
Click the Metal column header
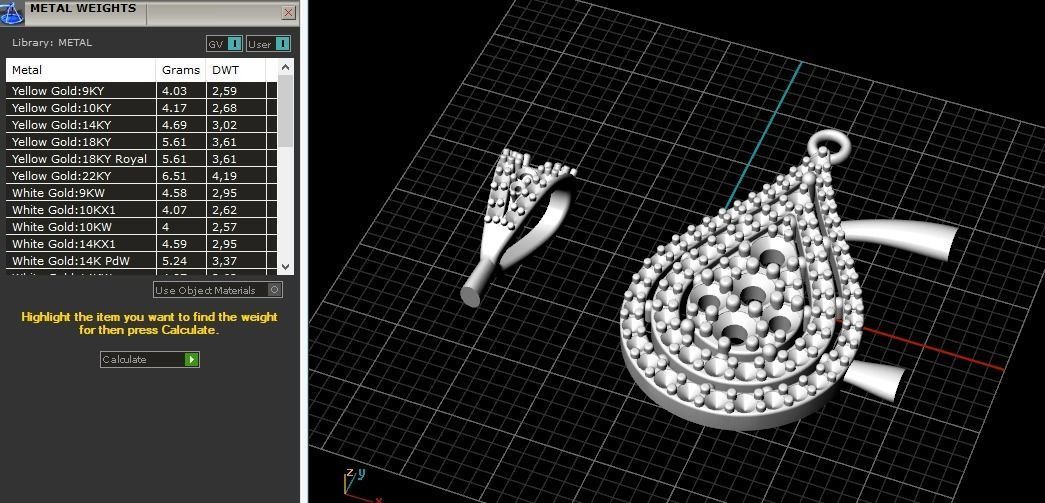[81, 70]
